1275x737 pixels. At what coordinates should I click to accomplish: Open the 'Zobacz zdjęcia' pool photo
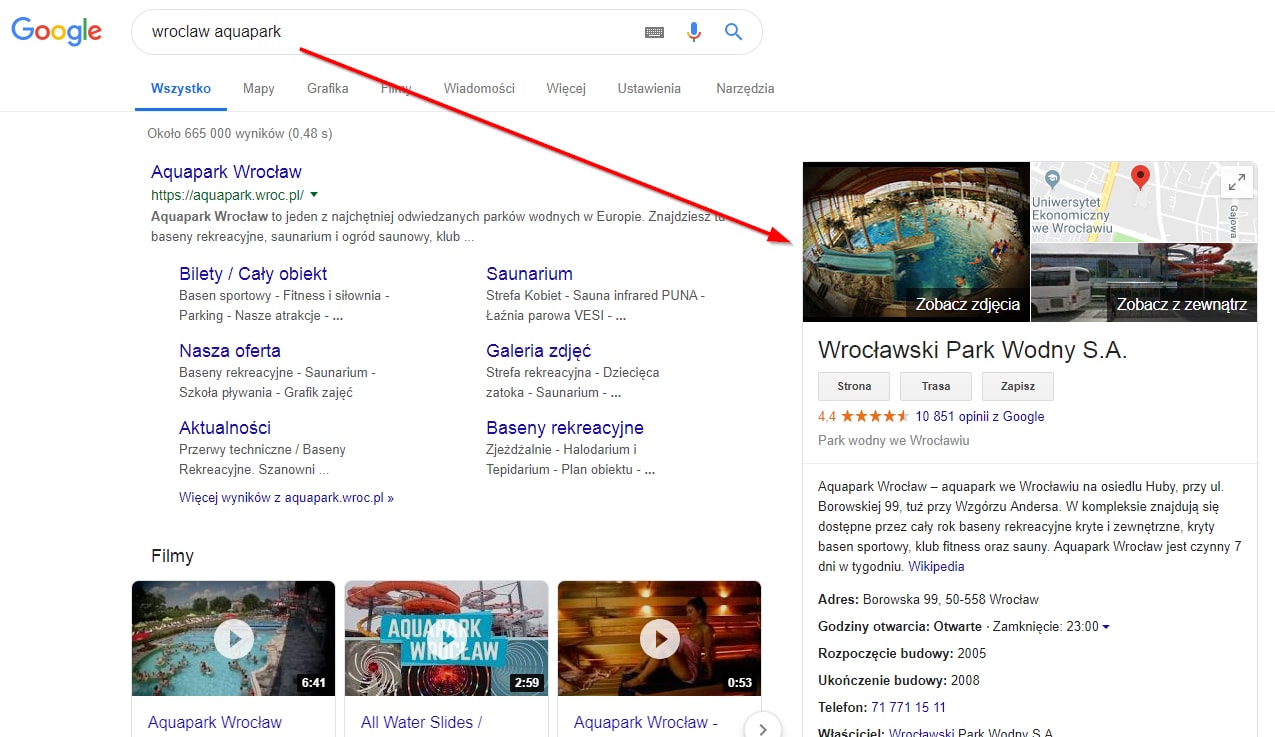coord(915,242)
